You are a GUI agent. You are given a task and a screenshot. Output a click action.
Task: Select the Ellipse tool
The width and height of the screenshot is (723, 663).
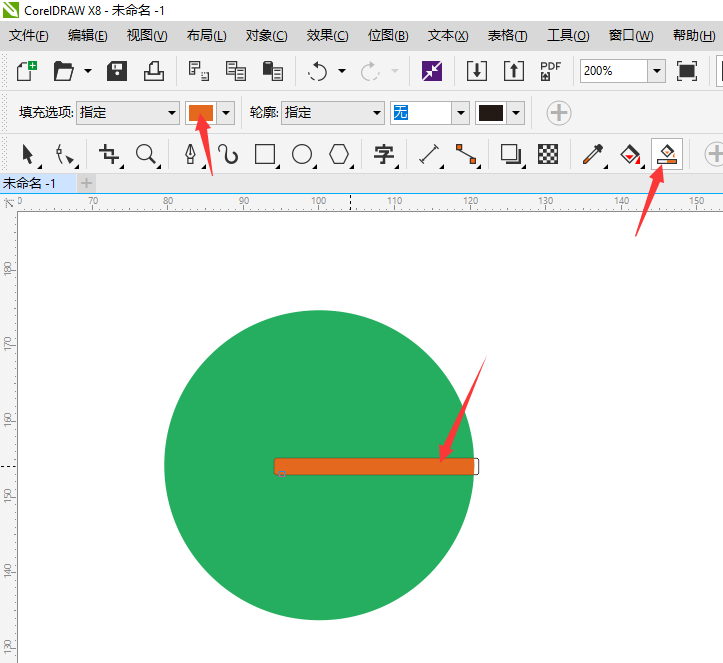tap(302, 154)
